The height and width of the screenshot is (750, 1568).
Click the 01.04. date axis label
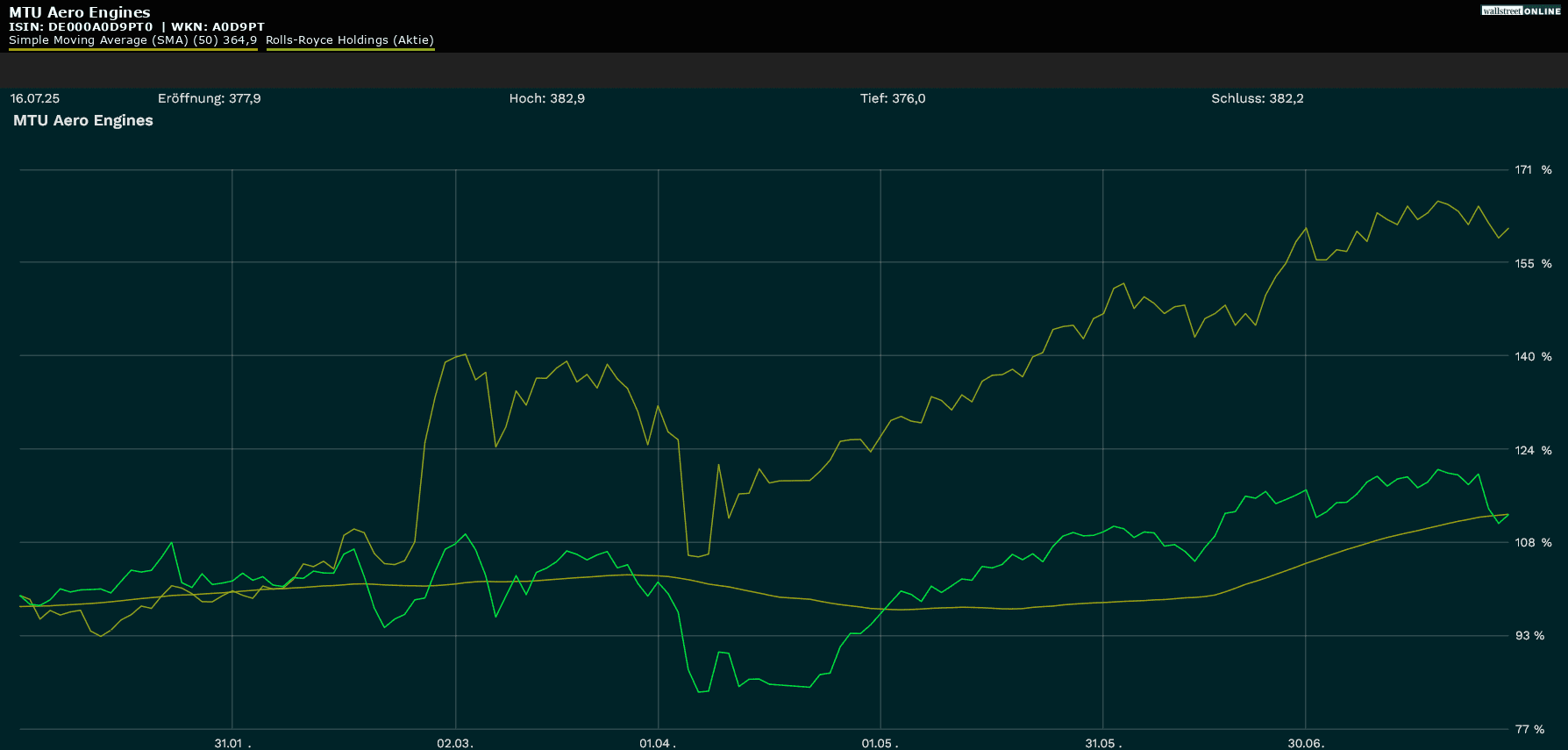tap(658, 743)
